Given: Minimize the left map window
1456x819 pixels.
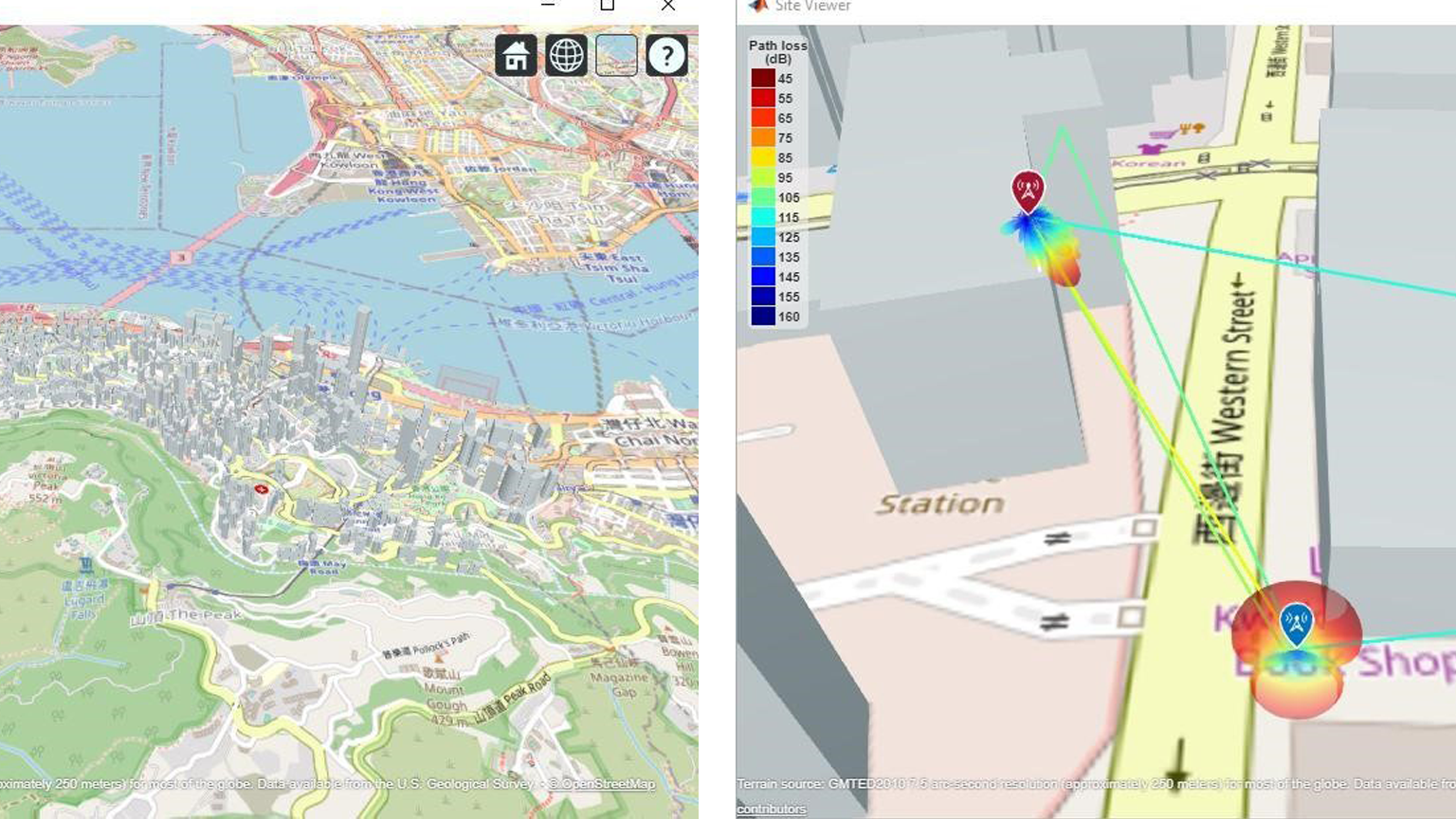Looking at the screenshot, I should 548,6.
